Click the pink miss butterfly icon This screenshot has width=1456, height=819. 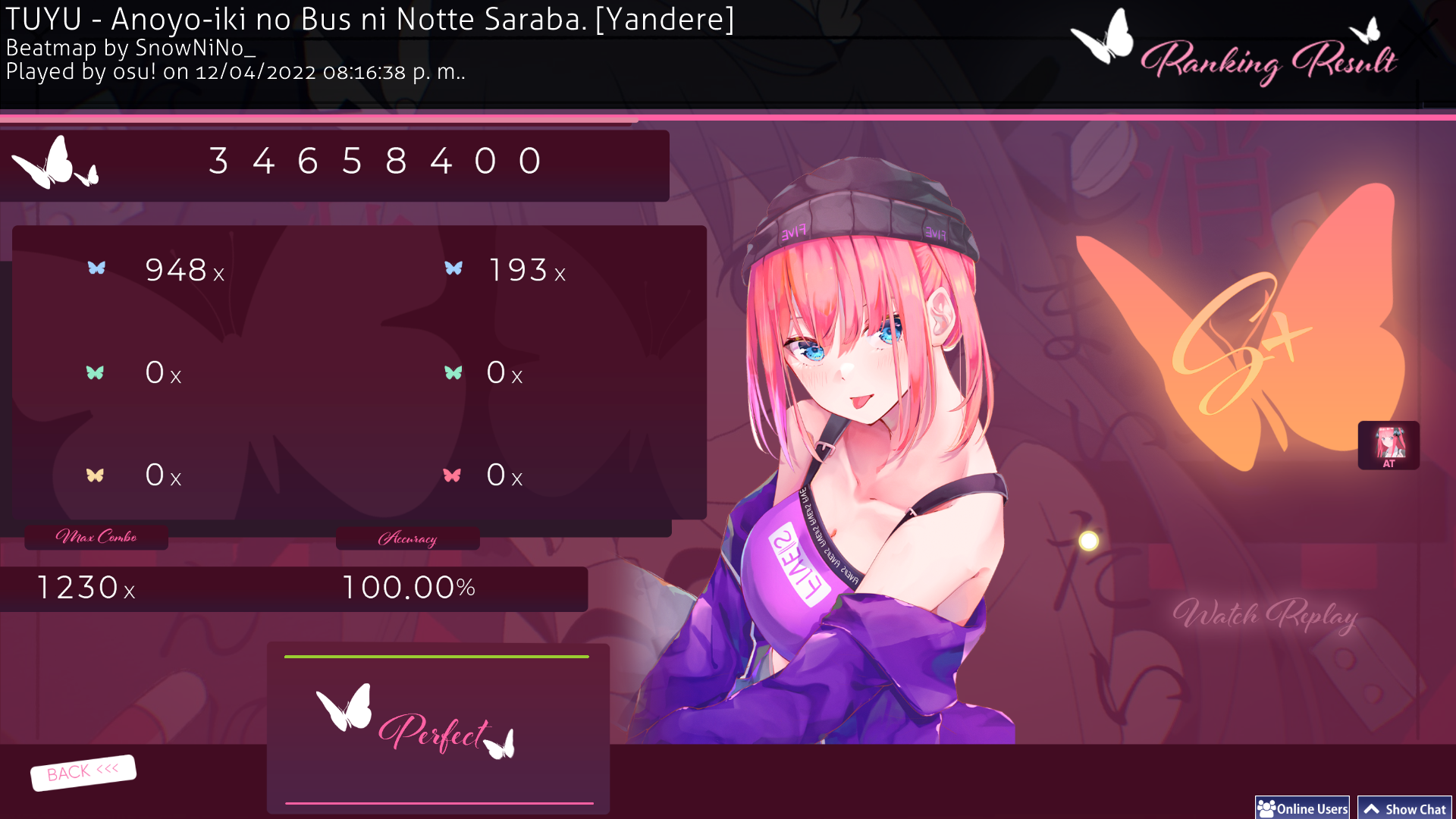pos(452,475)
